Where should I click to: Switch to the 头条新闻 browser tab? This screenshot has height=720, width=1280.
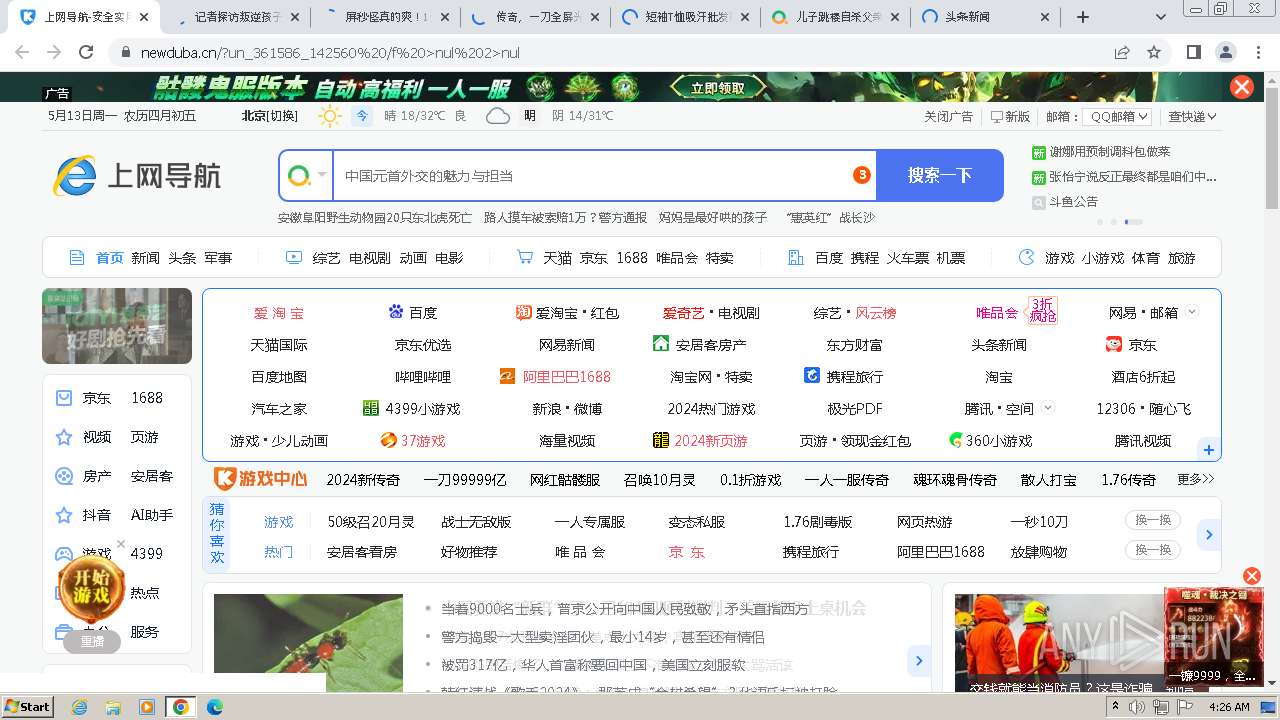[x=984, y=17]
